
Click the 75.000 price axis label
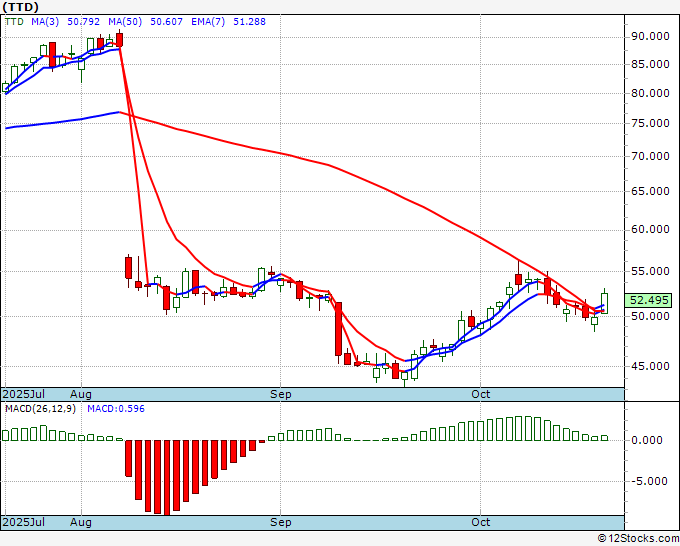coord(650,124)
